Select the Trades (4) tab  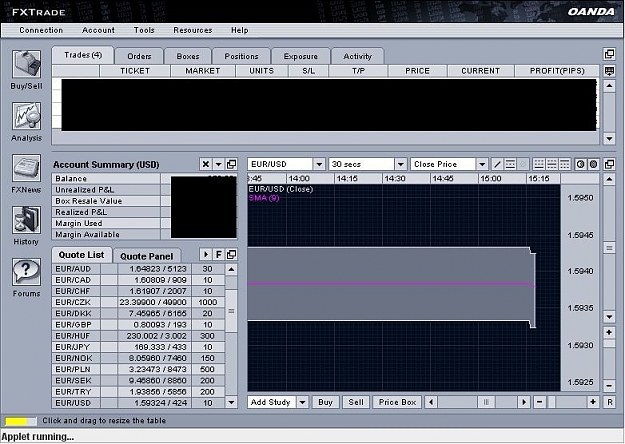83,55
